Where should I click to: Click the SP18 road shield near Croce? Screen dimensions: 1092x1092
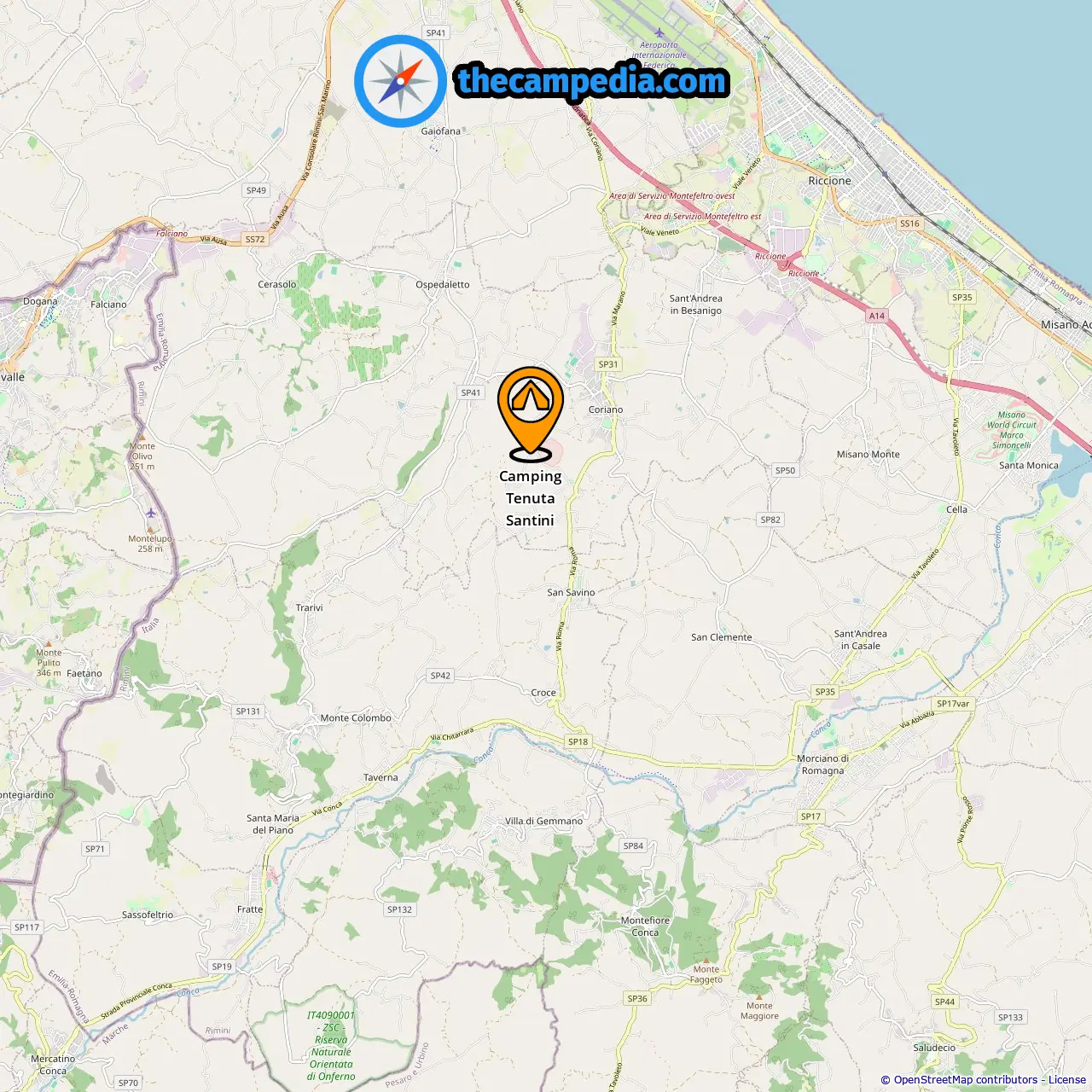point(578,741)
